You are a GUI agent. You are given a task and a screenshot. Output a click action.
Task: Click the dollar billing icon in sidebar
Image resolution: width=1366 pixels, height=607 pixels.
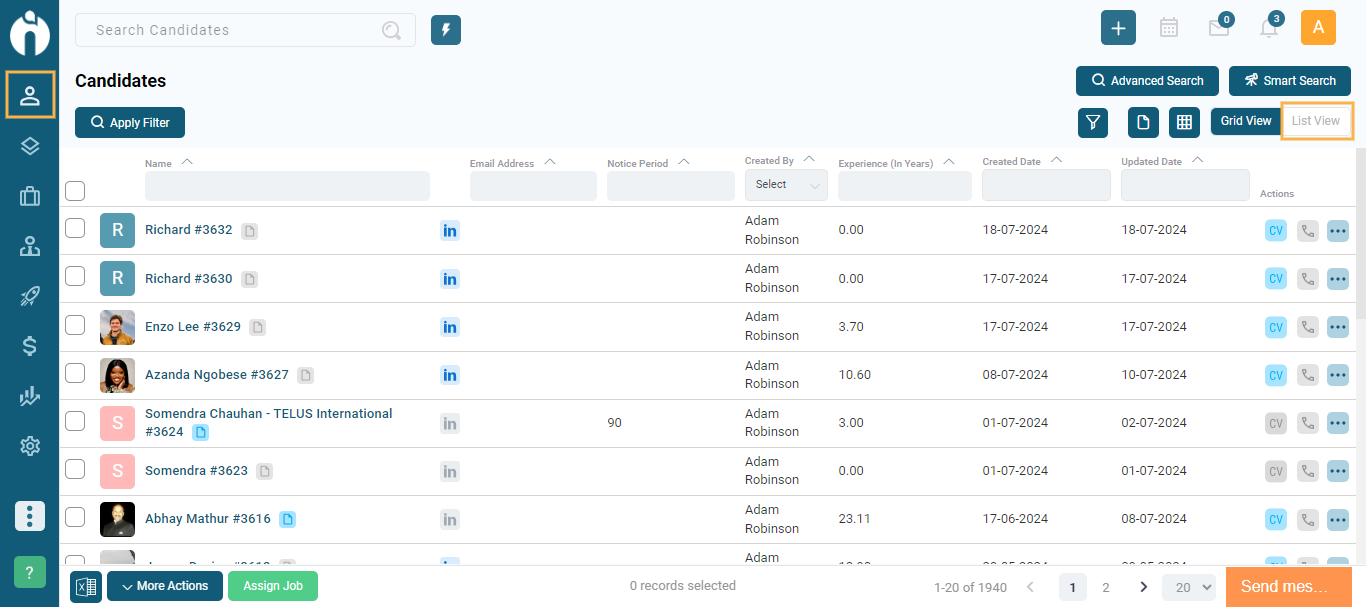click(x=30, y=346)
